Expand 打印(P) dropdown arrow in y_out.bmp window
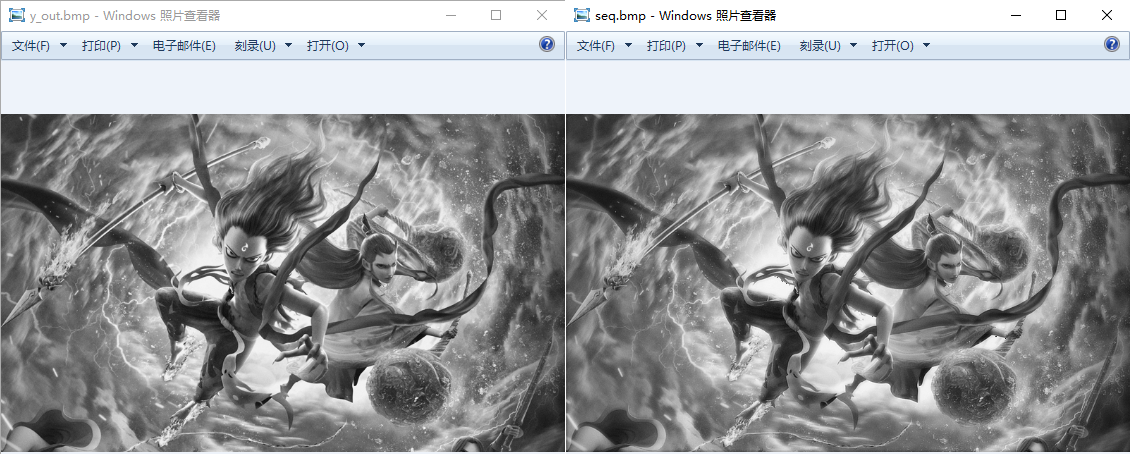This screenshot has height=454, width=1130. tap(134, 45)
